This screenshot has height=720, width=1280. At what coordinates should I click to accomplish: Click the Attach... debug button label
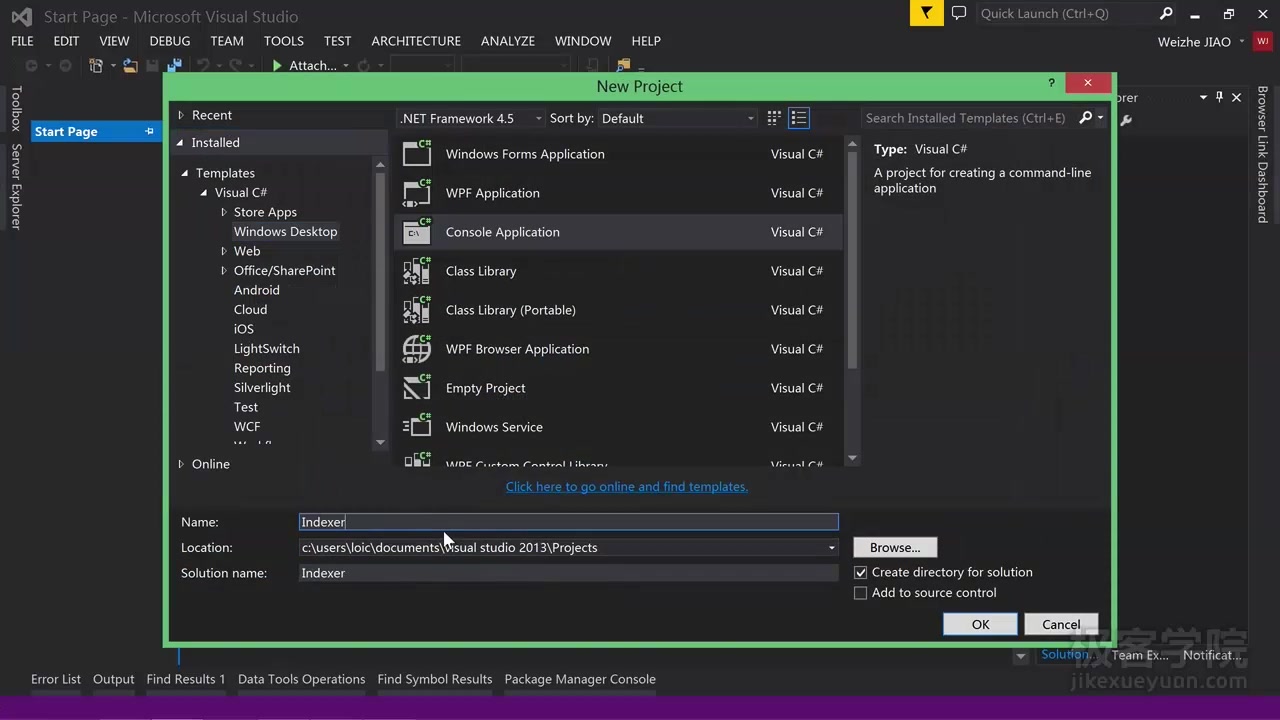(x=313, y=65)
